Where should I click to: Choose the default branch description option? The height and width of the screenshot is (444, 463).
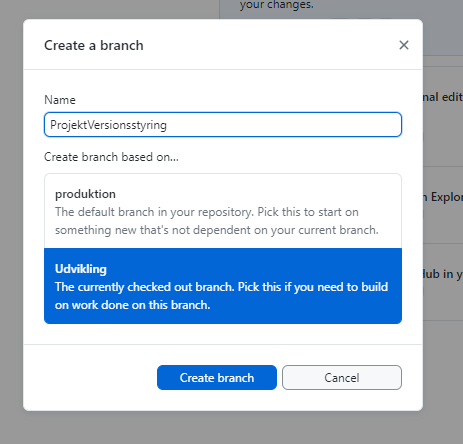[217, 221]
